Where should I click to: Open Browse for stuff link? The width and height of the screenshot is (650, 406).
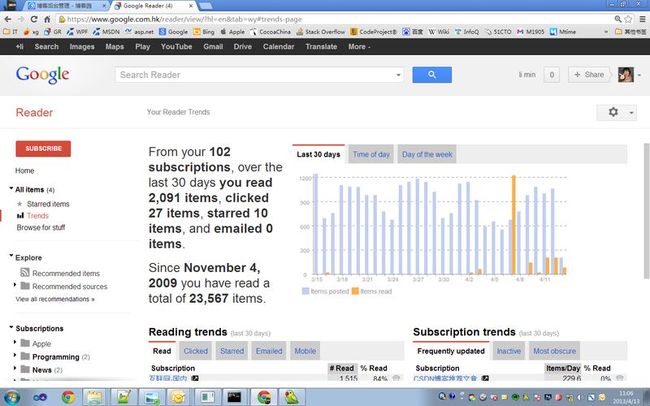coord(41,227)
